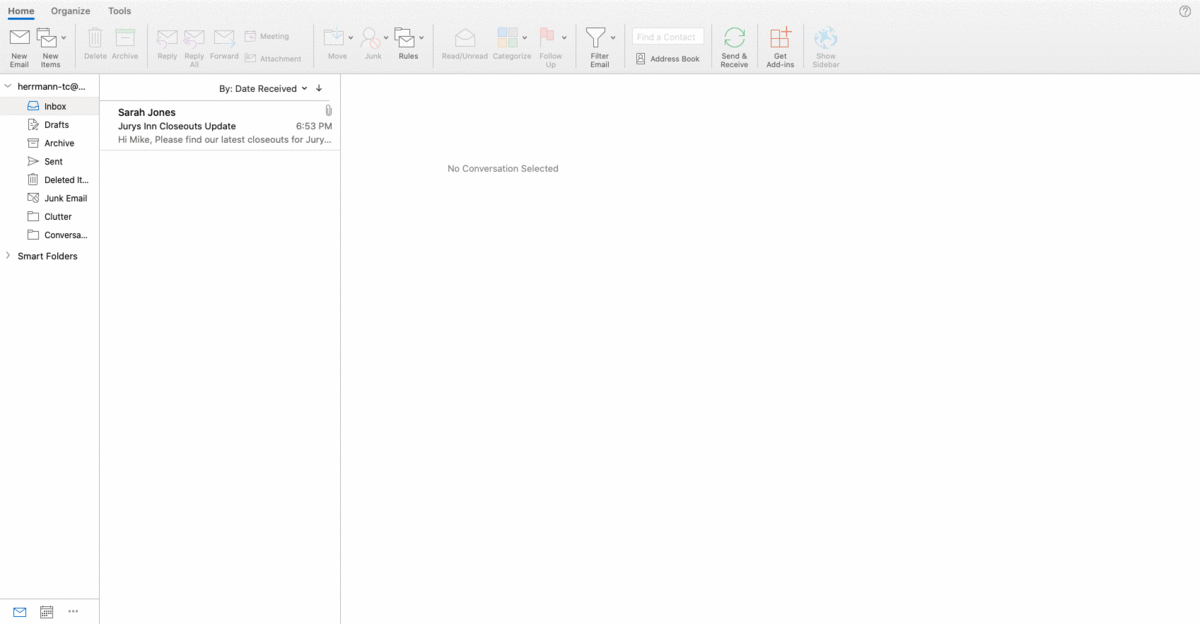This screenshot has width=1200, height=624.
Task: Click the Attachment button in ribbon
Action: [273, 58]
